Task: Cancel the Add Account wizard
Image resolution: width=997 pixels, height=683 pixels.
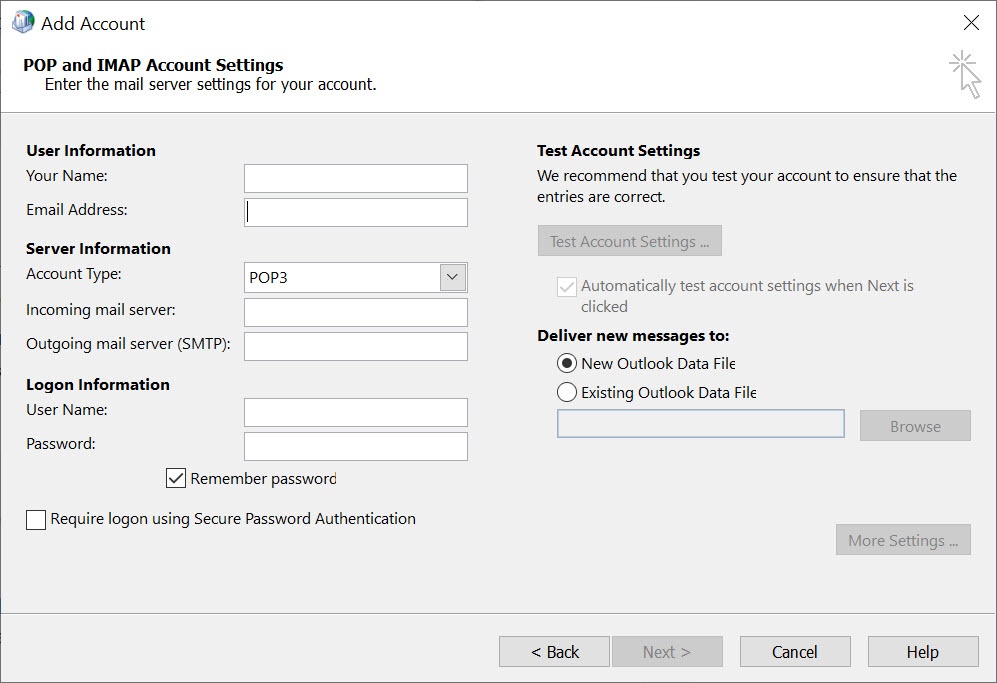Action: click(794, 651)
